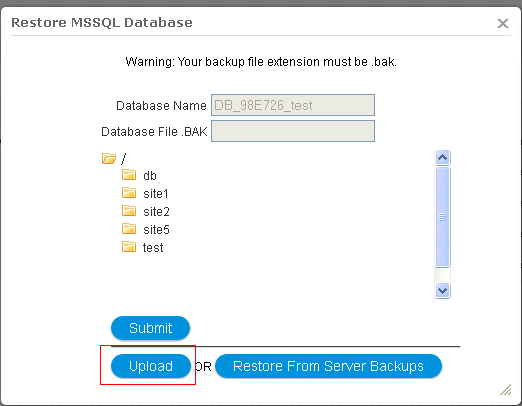Select the db folder label
The width and height of the screenshot is (522, 406).
(150, 176)
